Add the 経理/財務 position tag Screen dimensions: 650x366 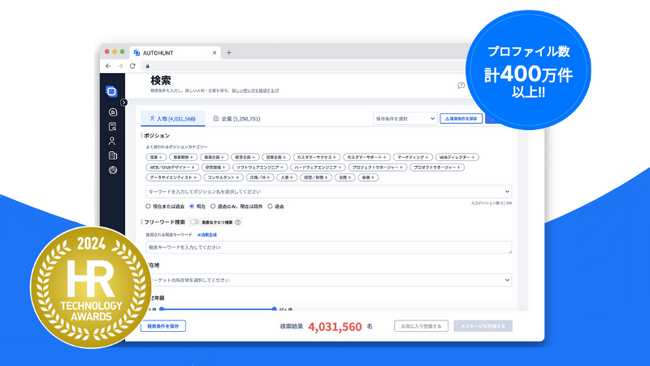click(x=316, y=177)
